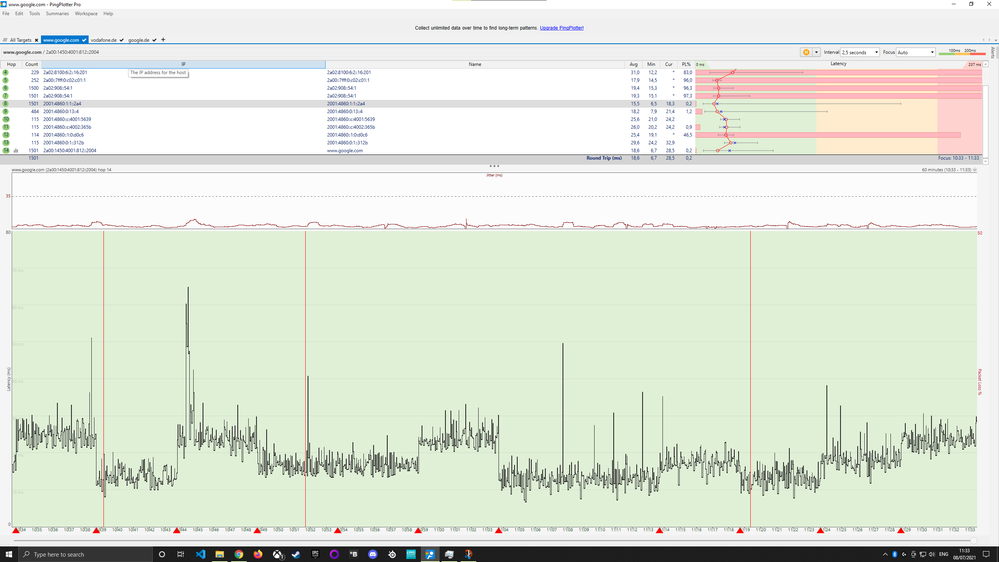Viewport: 999px width, 562px height.
Task: Click the hop 4 green circle icon
Action: coord(6,73)
